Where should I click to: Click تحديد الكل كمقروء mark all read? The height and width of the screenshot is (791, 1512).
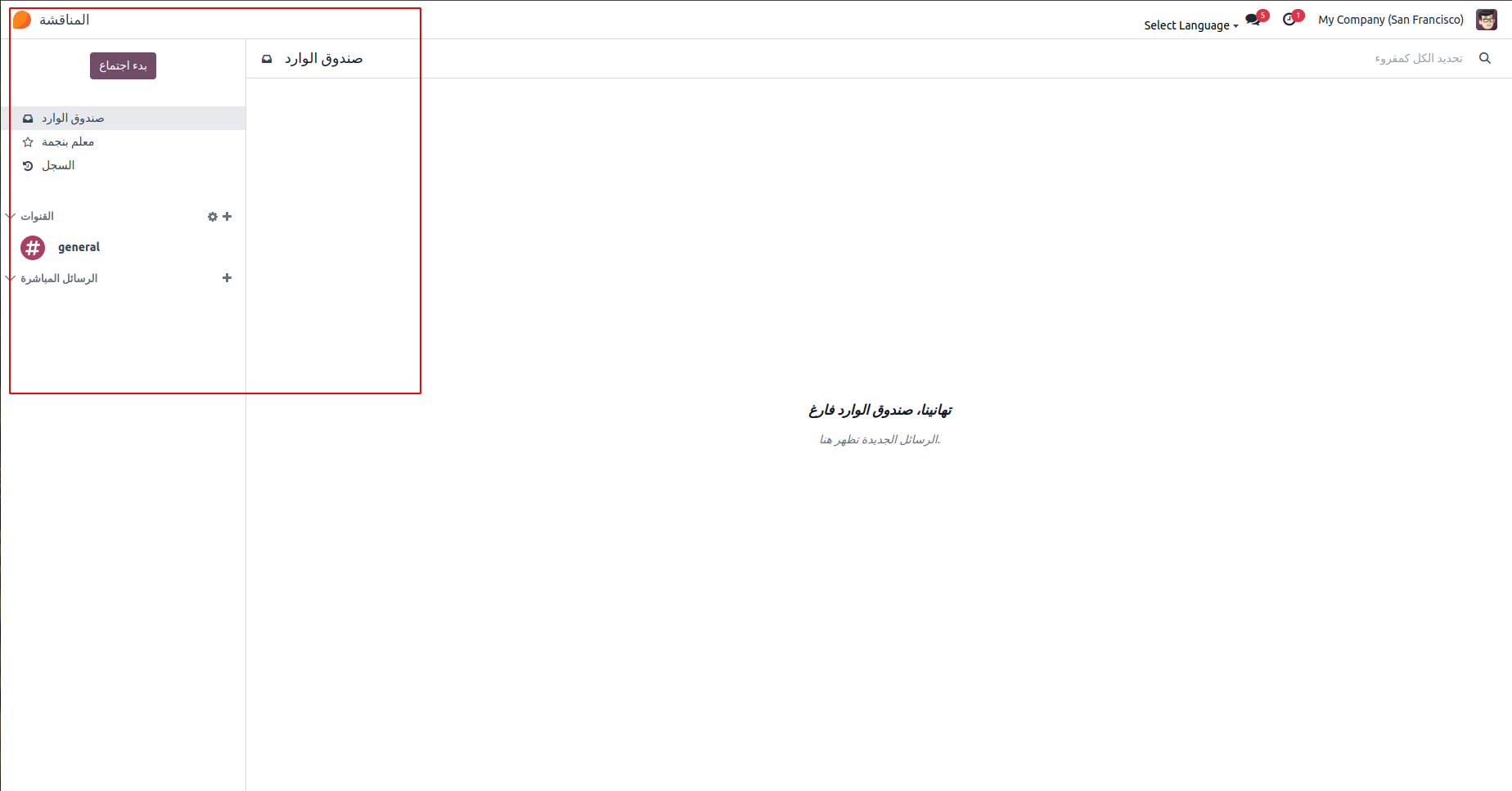tap(1419, 58)
